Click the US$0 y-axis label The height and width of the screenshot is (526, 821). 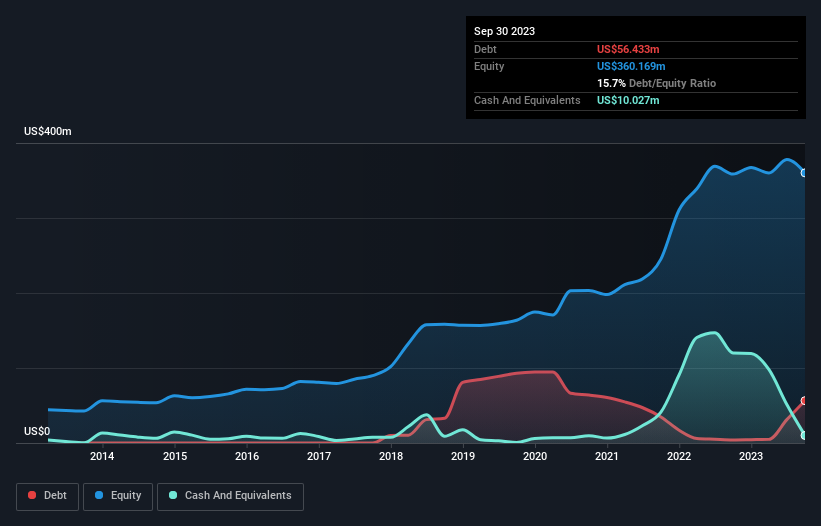coord(37,431)
